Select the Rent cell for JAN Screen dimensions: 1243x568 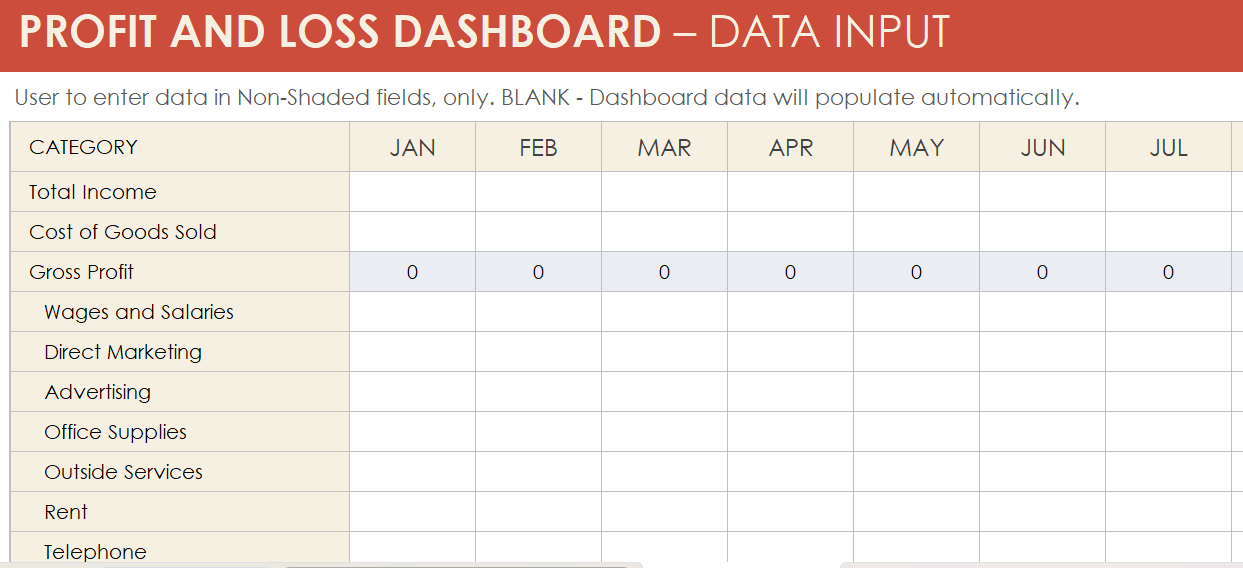click(x=412, y=512)
